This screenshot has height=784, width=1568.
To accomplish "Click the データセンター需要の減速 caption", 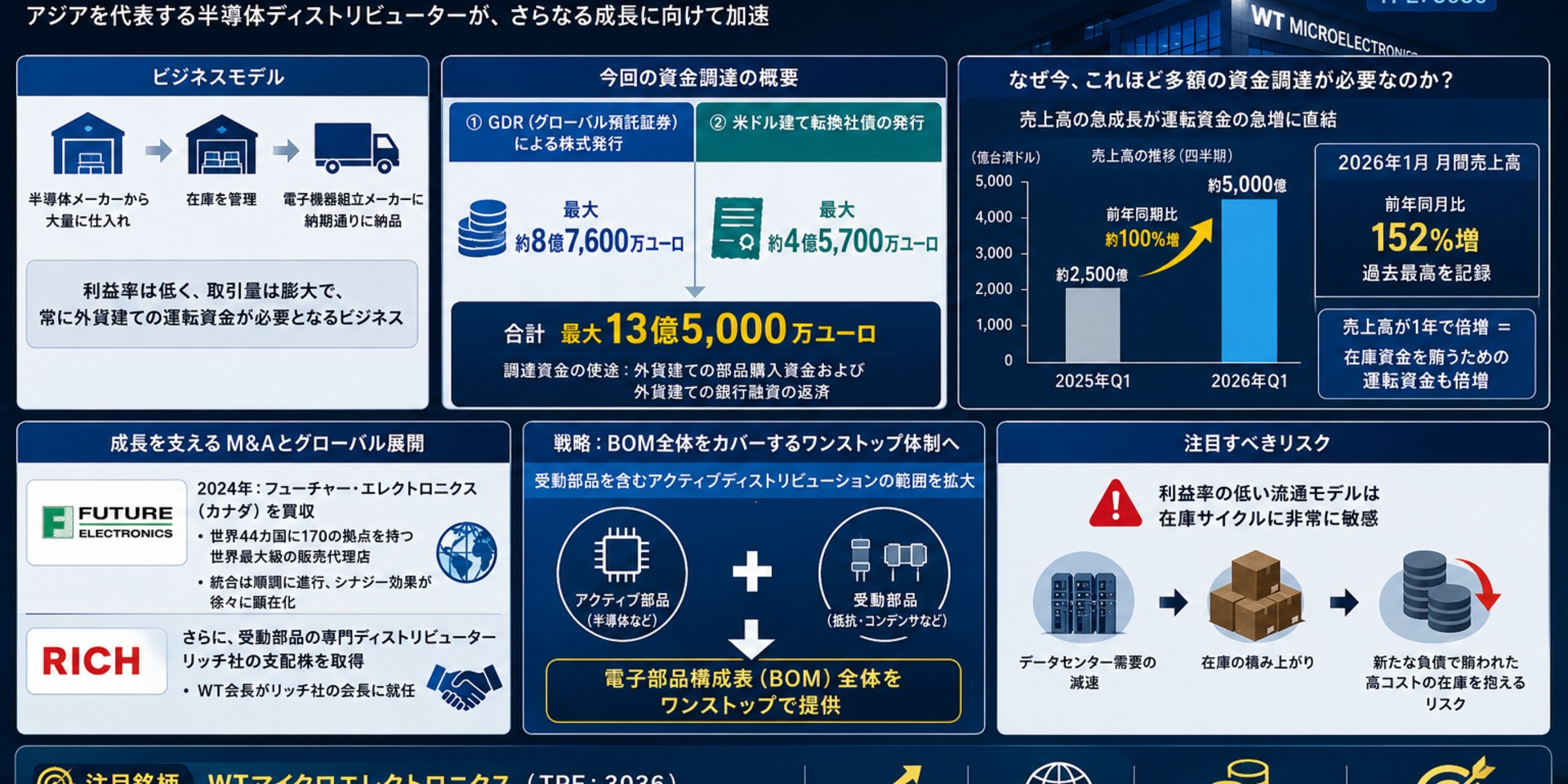I will (1086, 672).
